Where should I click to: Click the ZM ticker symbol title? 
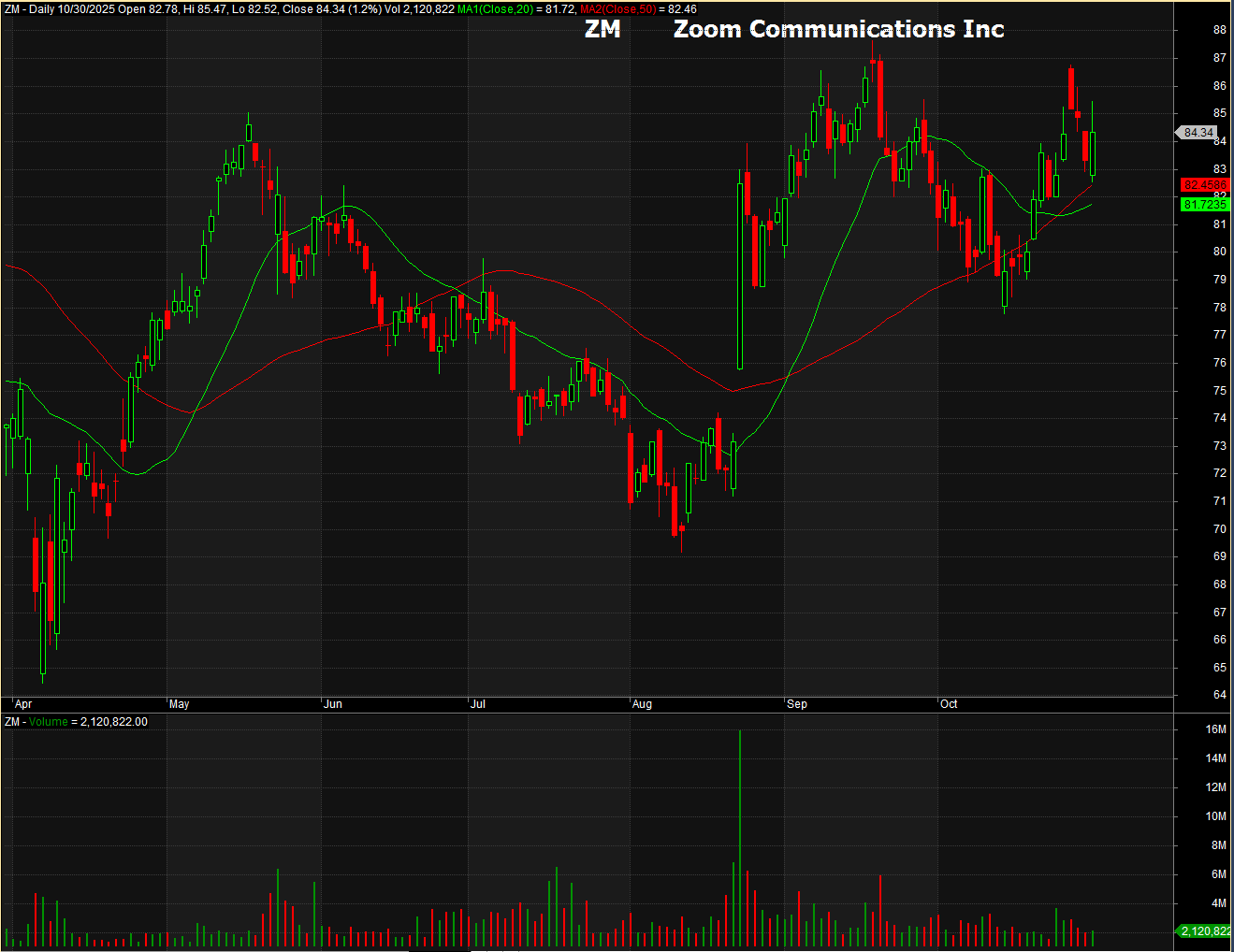click(602, 30)
